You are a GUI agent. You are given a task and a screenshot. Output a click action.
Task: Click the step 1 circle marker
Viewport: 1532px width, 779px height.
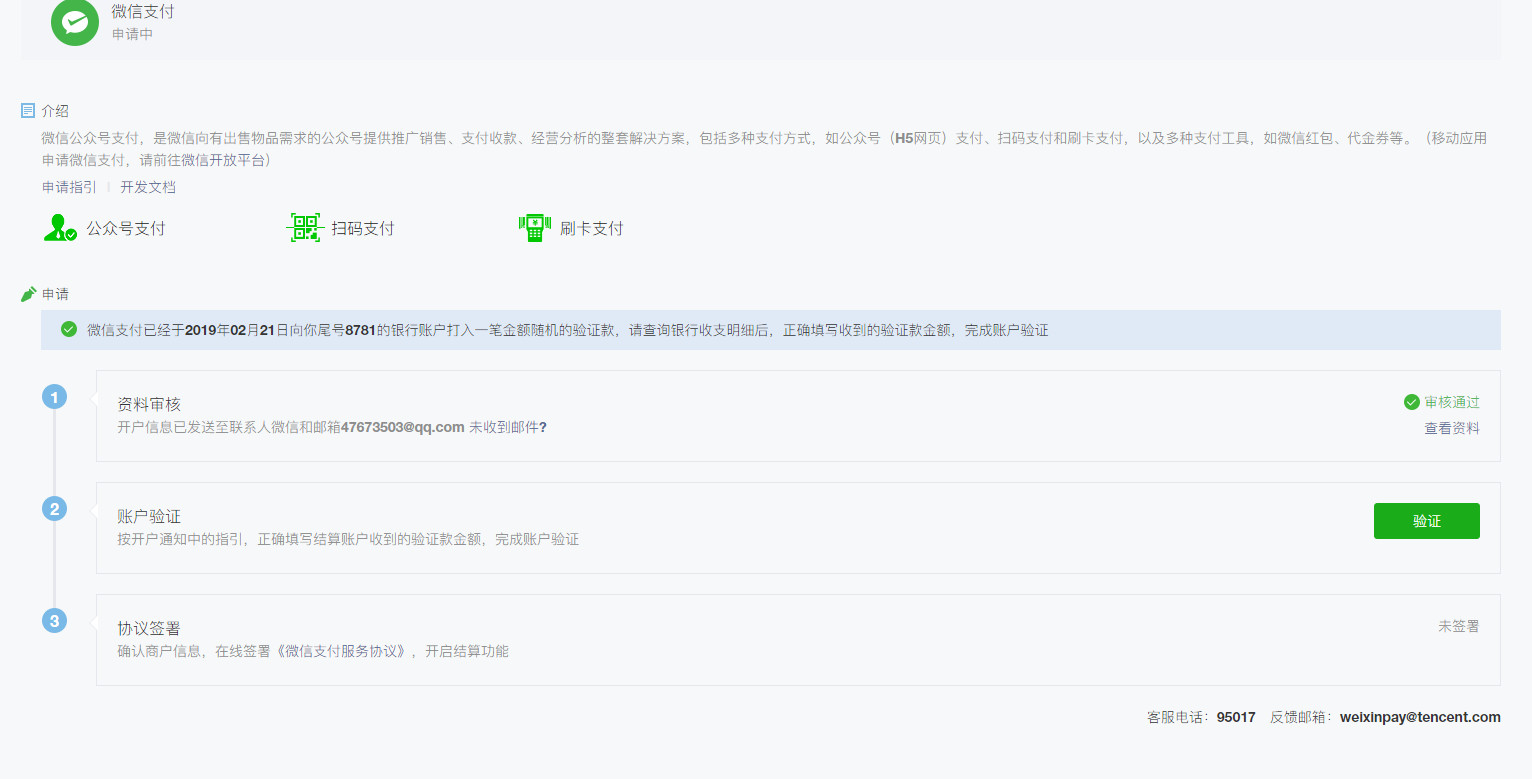click(54, 397)
